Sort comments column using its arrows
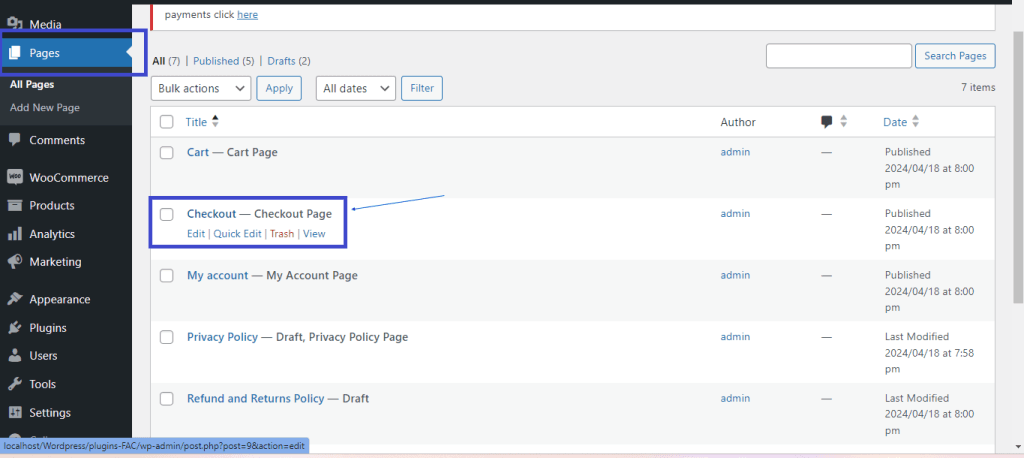The width and height of the screenshot is (1024, 458). 843,122
